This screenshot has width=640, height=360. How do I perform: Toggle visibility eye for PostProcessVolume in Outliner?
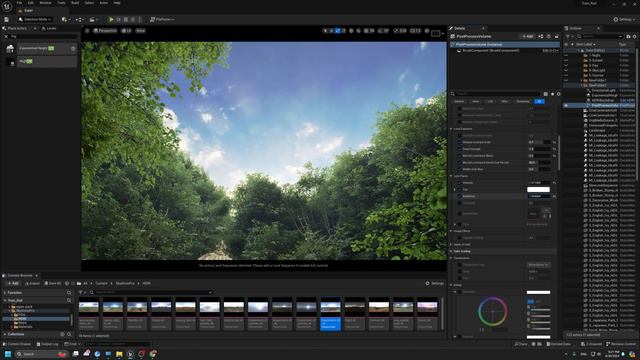pyautogui.click(x=566, y=105)
